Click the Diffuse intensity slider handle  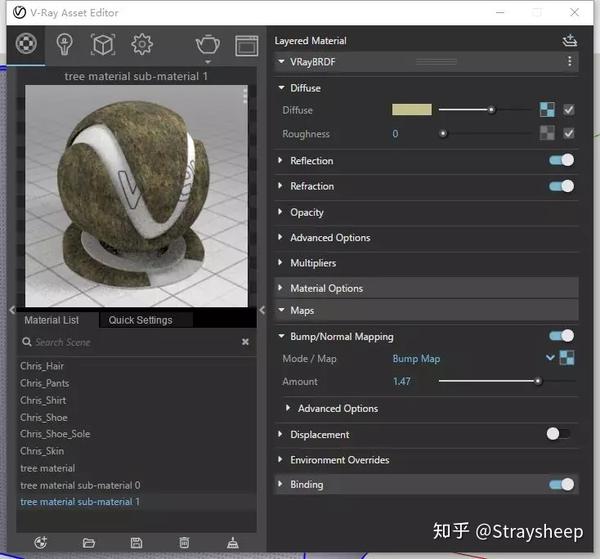pos(491,110)
